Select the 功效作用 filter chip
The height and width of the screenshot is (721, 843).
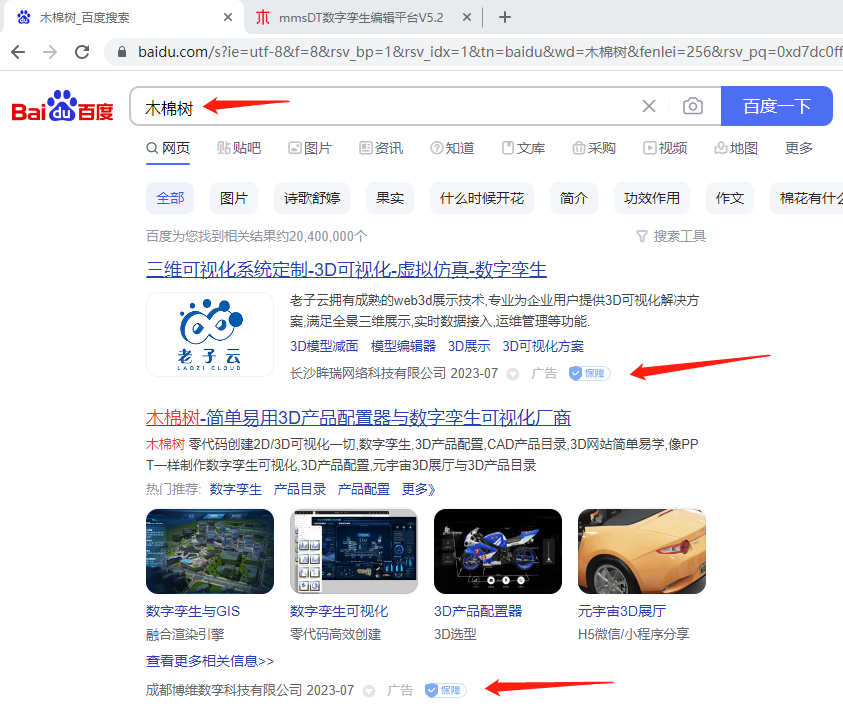coord(652,198)
